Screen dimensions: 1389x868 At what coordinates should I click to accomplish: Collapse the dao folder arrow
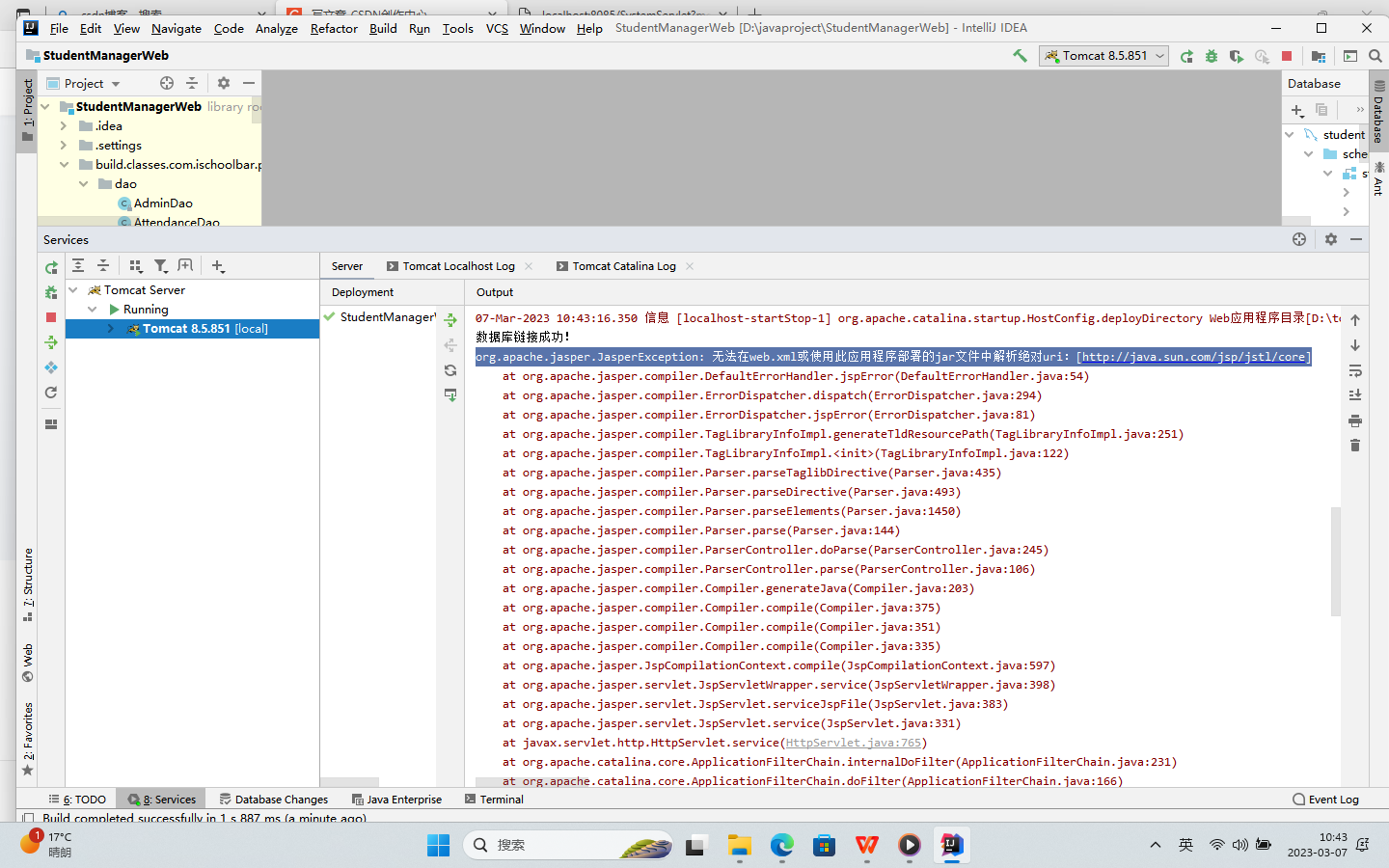[83, 184]
